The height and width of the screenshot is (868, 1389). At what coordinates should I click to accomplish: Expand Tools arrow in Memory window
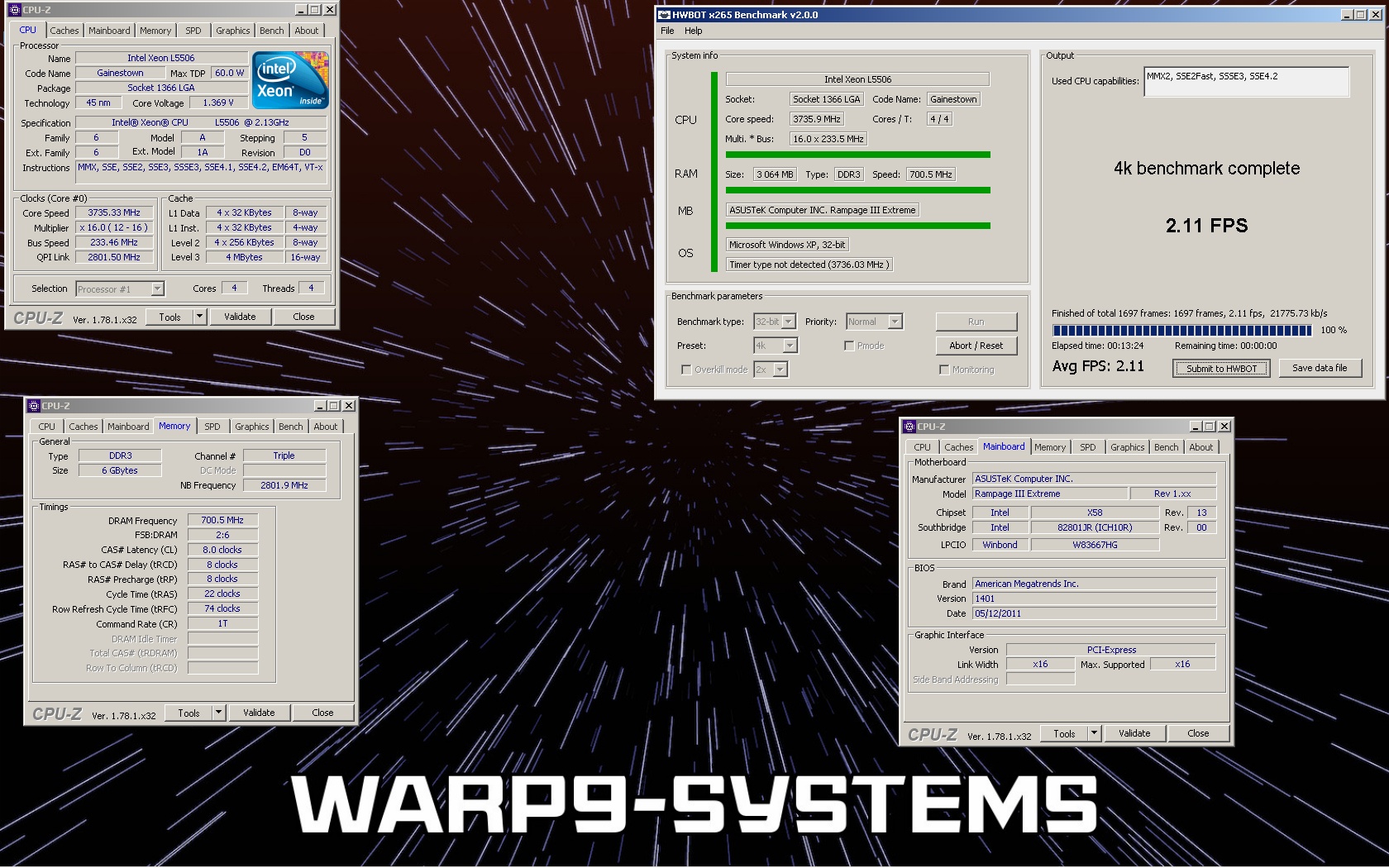218,713
